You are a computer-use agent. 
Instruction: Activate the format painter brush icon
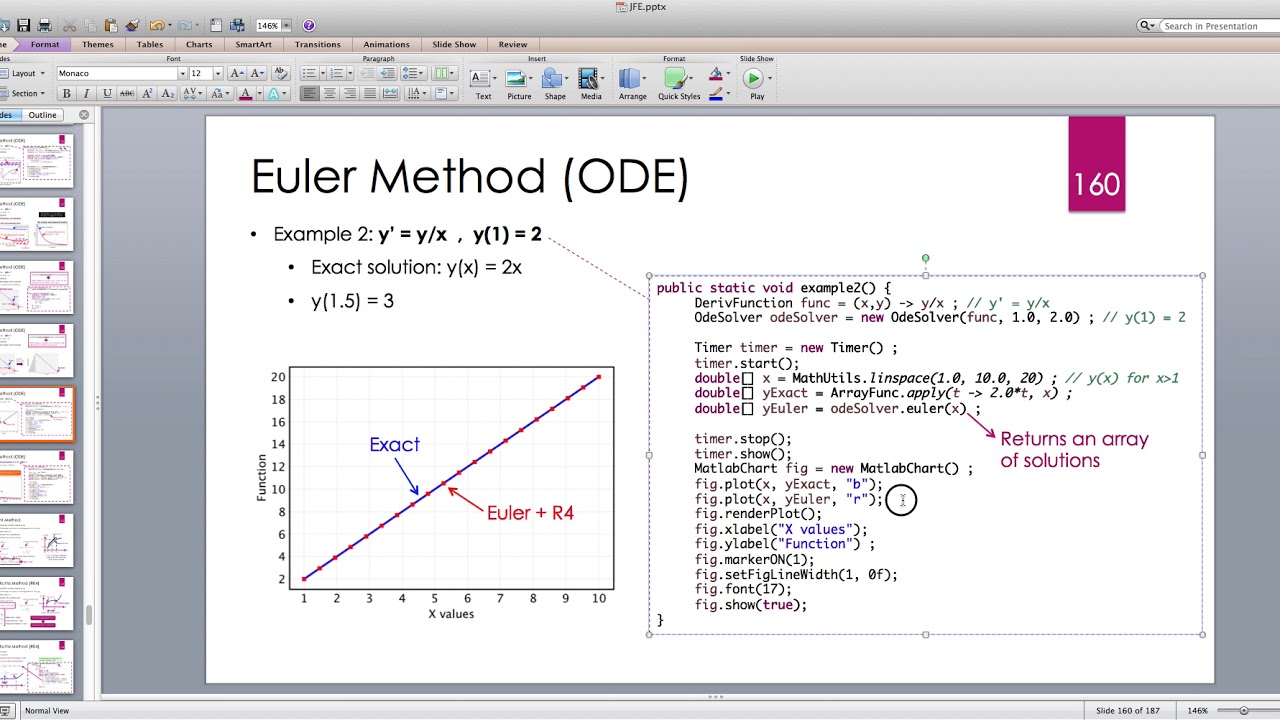(x=131, y=25)
